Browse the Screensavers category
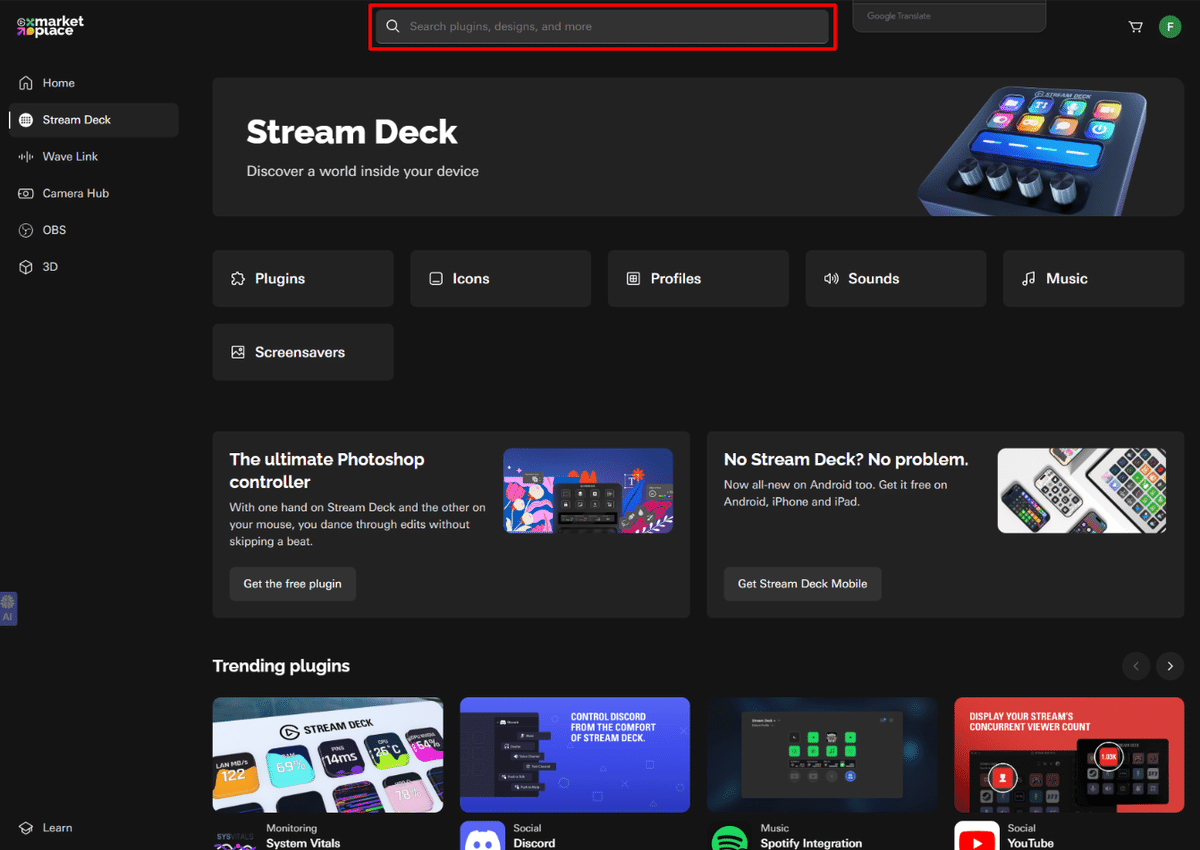The image size is (1200, 850). click(302, 352)
